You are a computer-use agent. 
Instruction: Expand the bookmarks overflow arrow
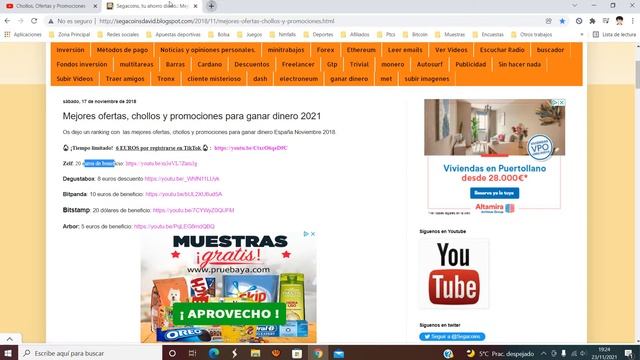coord(582,35)
